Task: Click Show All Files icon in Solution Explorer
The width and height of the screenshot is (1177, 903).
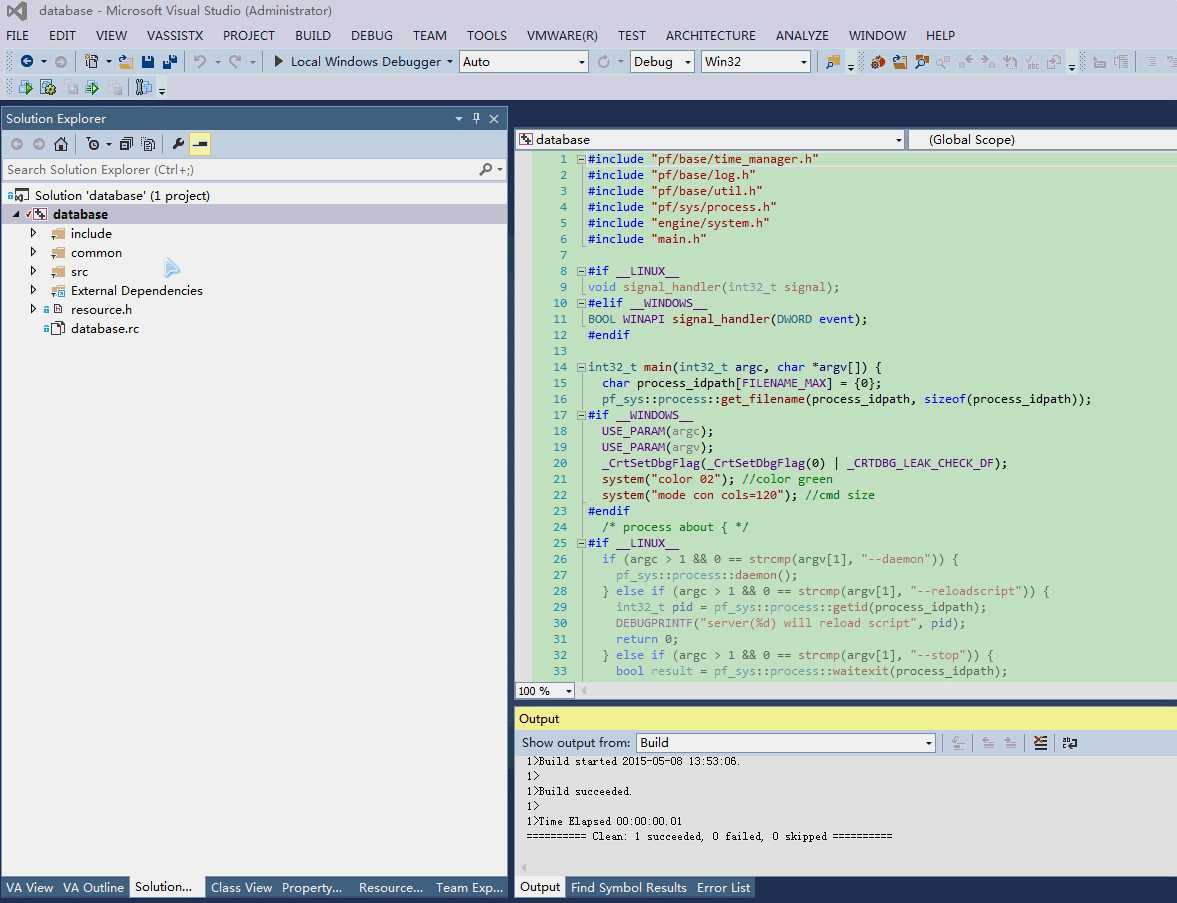Action: pyautogui.click(x=148, y=143)
